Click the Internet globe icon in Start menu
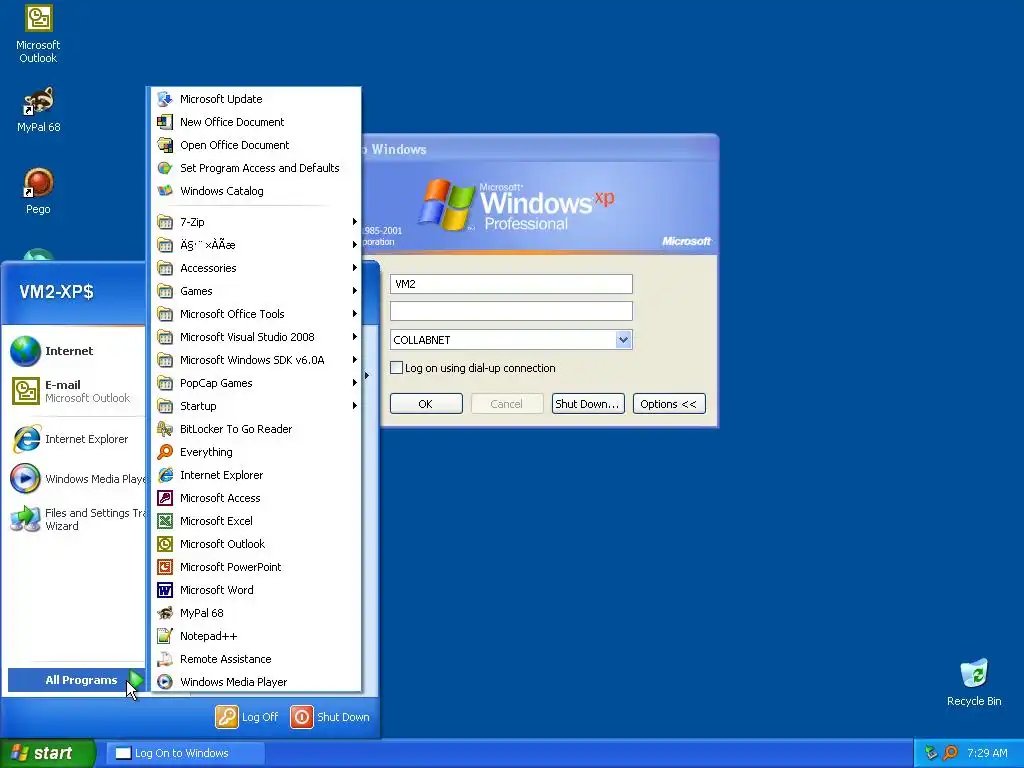 pyautogui.click(x=25, y=351)
